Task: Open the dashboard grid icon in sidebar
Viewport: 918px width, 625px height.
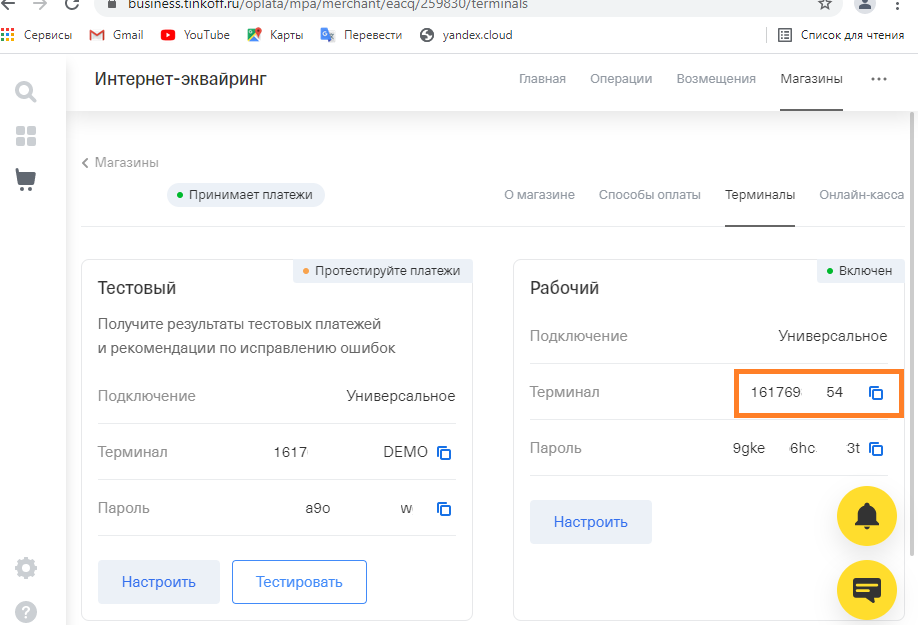Action: pyautogui.click(x=26, y=136)
